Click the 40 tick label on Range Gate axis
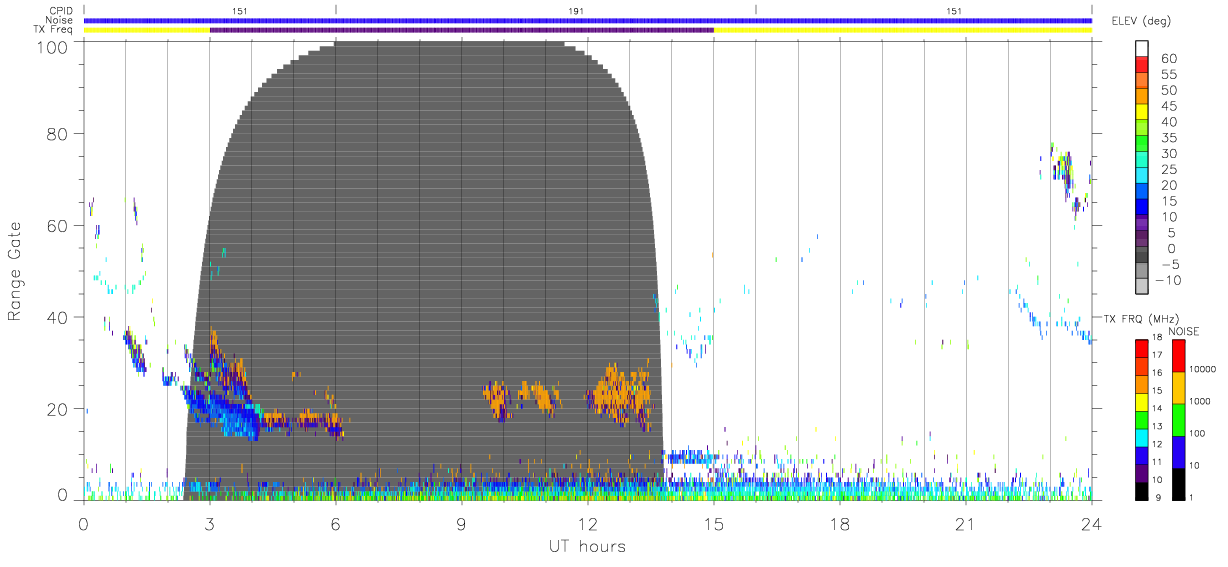 (x=59, y=318)
